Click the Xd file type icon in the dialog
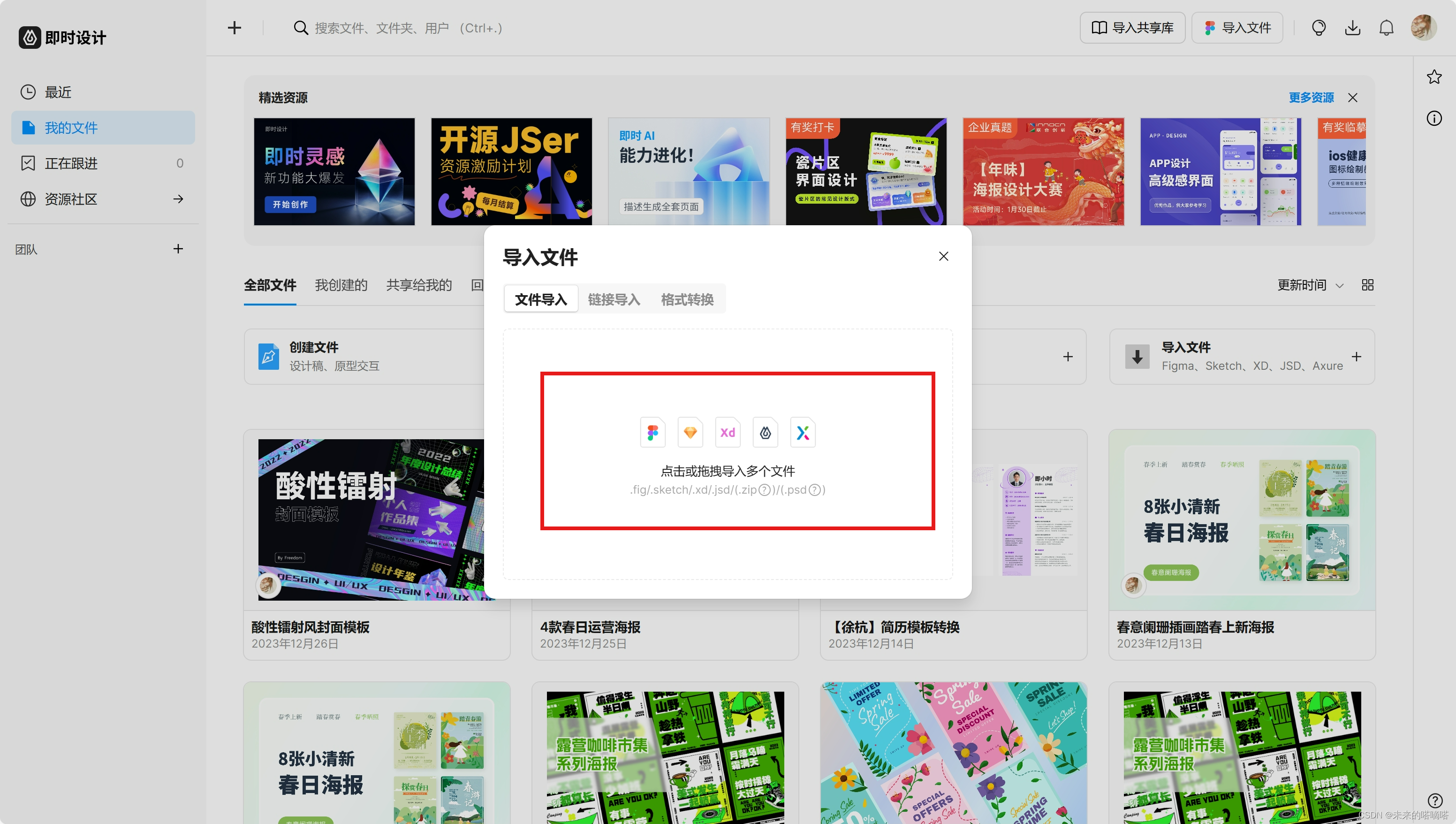Screen dimensions: 1456x824 [728, 432]
